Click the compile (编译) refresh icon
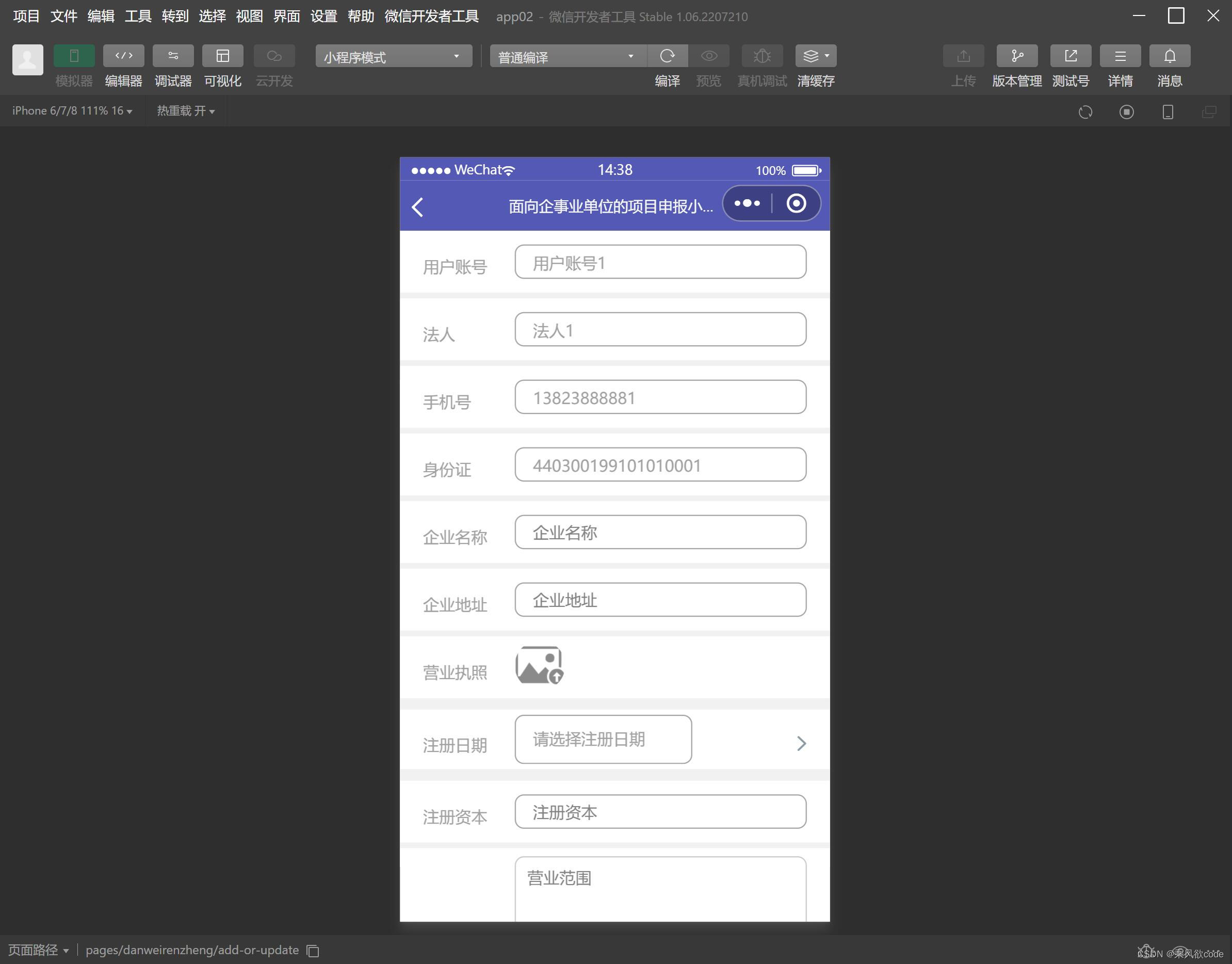This screenshot has width=1232, height=964. coord(668,56)
